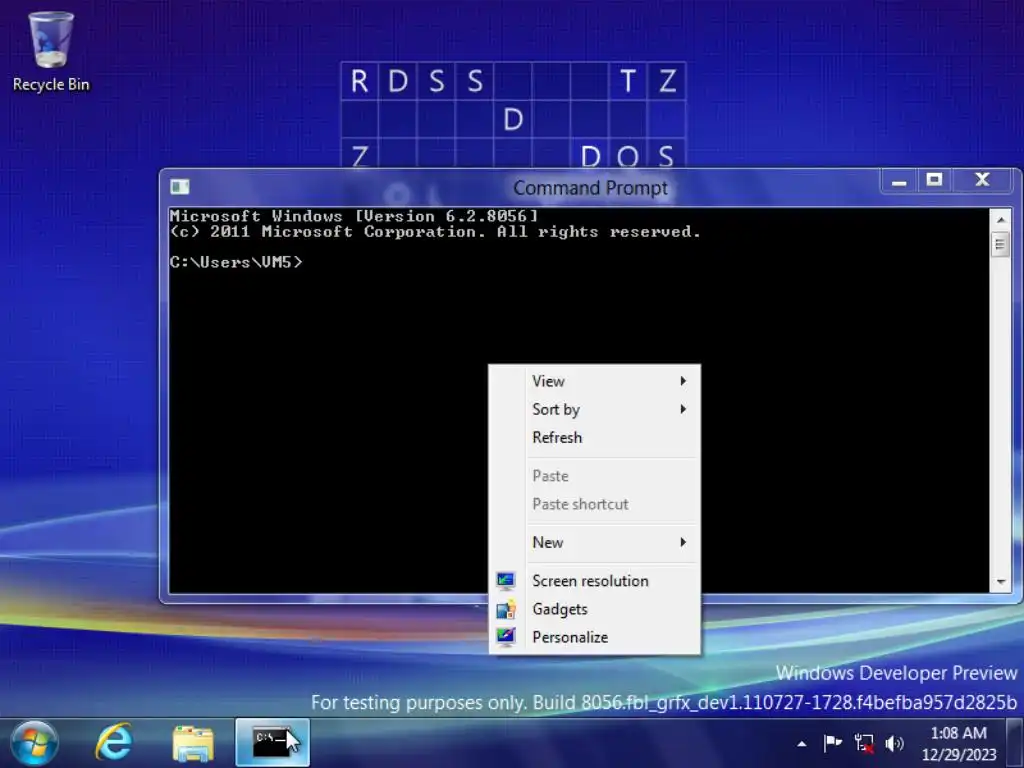Click the Command Prompt title bar text
The image size is (1024, 768).
(590, 188)
